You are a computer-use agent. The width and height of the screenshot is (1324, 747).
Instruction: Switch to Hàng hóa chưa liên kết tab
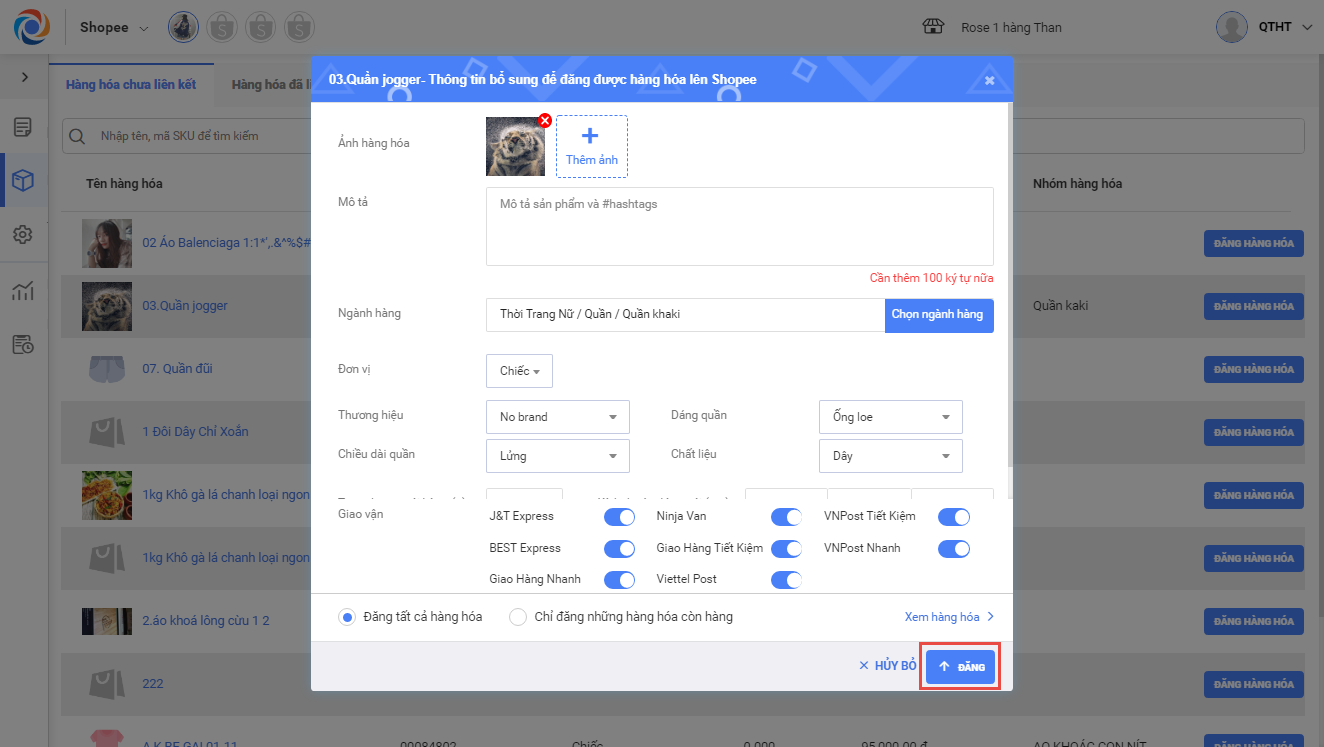(131, 85)
